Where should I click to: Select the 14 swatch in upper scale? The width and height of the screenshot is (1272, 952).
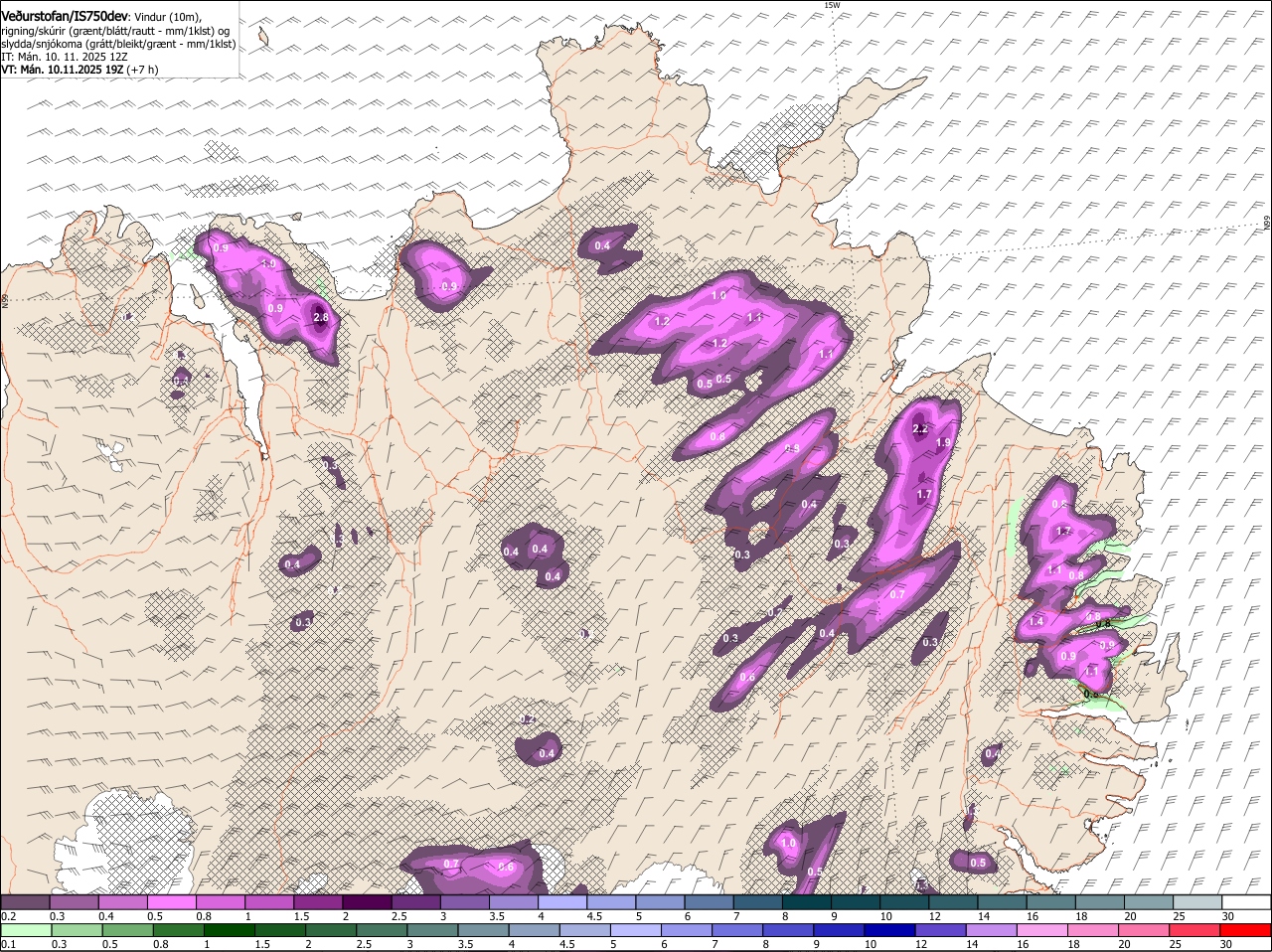(x=1002, y=901)
